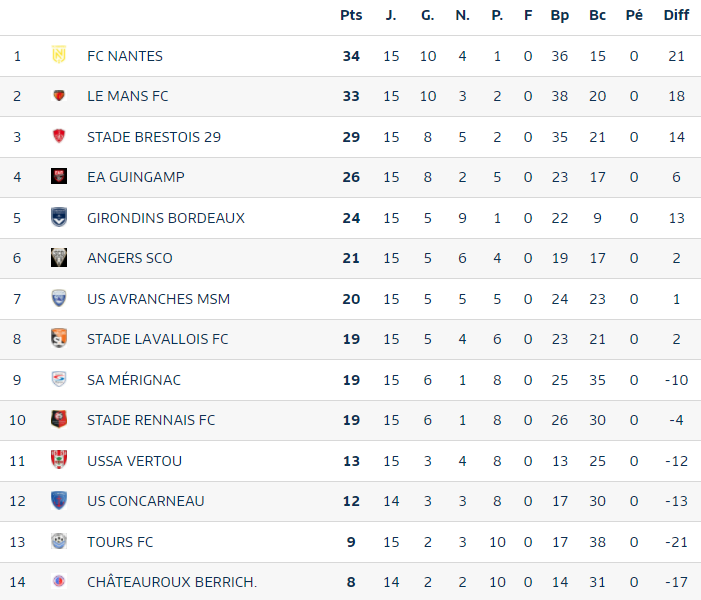Click the Angers SCO club logo
Image resolution: width=701 pixels, height=600 pixels.
point(59,258)
